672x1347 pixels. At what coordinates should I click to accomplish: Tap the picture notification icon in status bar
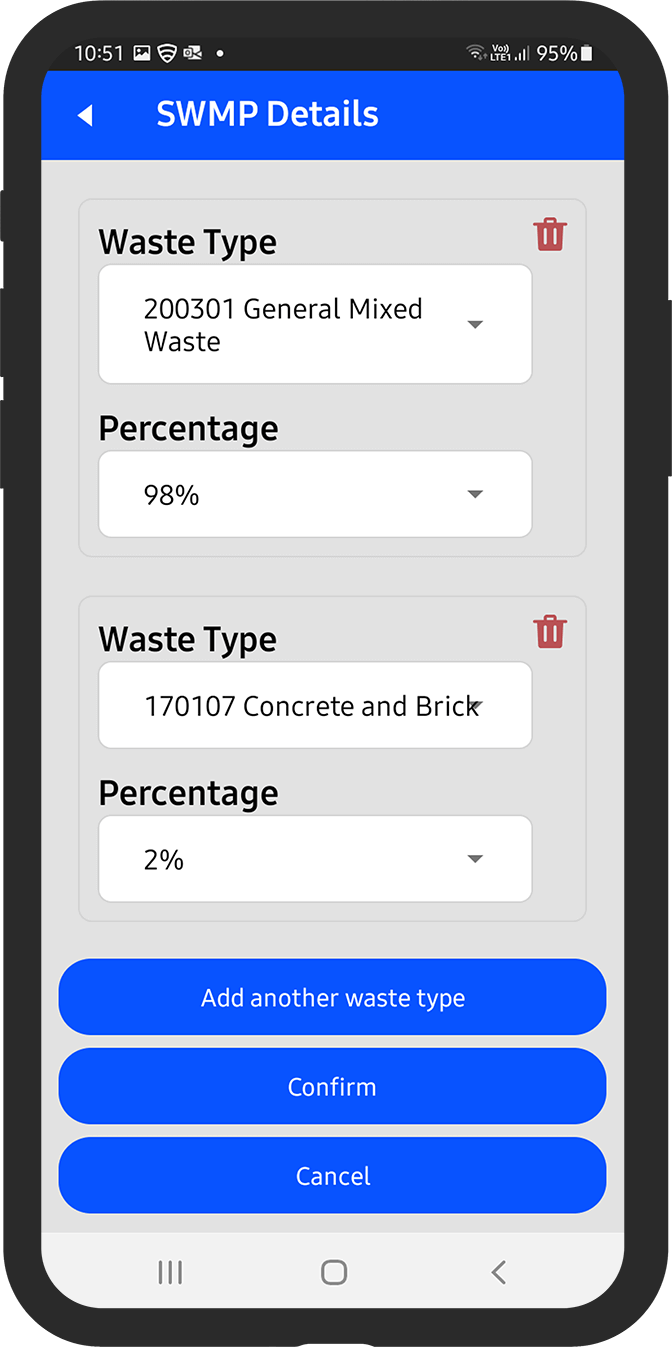coord(142,53)
